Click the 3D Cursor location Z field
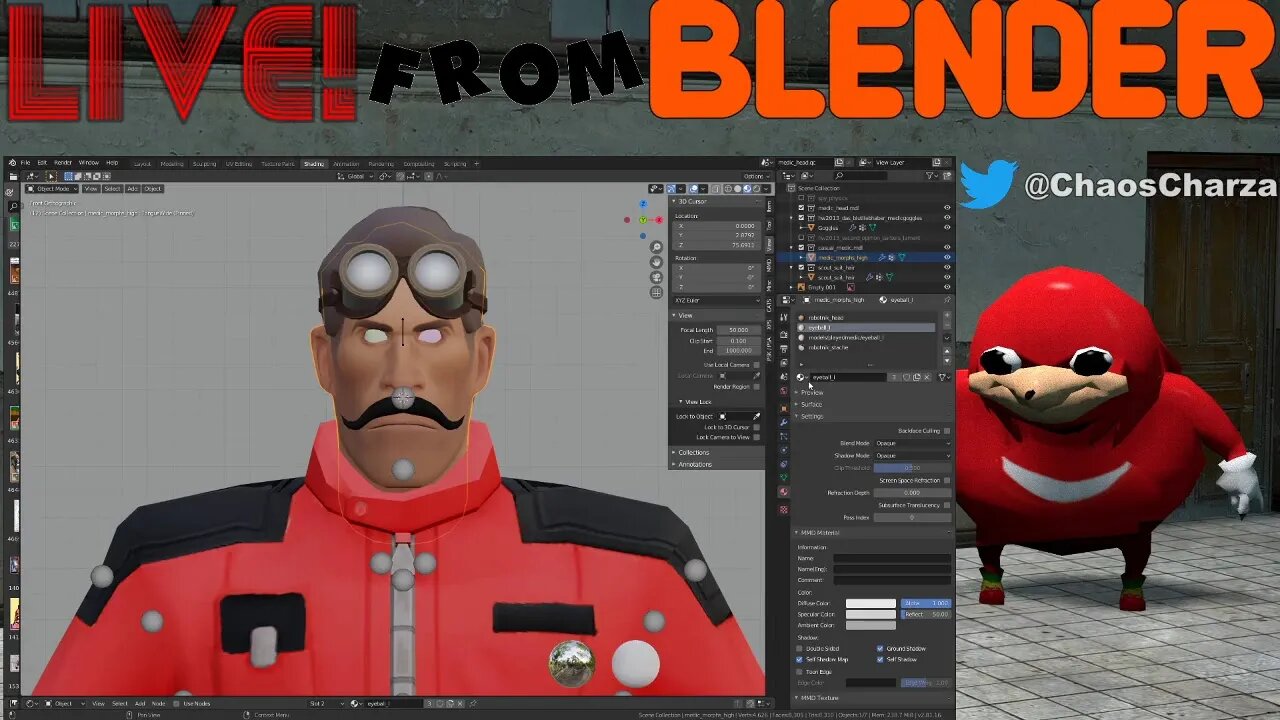The image size is (1280, 720). coord(718,244)
